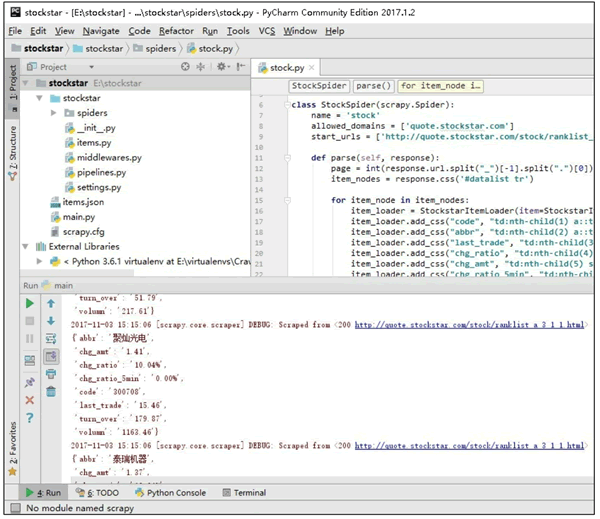The image size is (600, 519).
Task: Click the collapse all icon in Project panel
Action: (201, 67)
